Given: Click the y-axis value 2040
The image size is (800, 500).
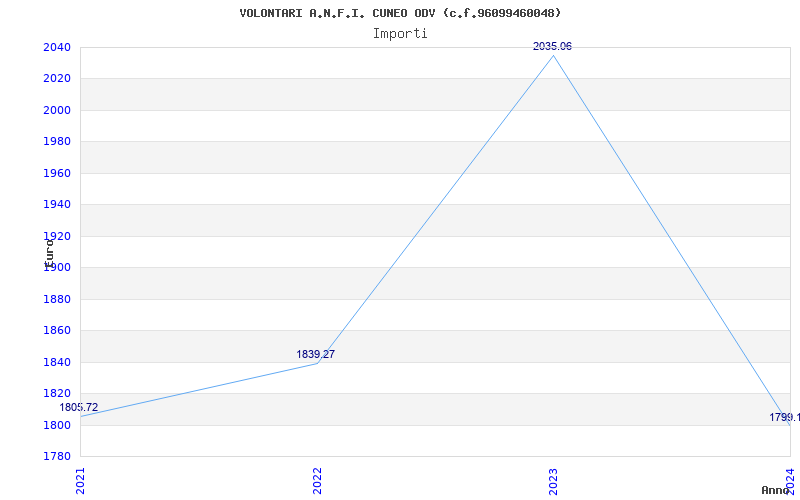Looking at the screenshot, I should pos(57,47).
